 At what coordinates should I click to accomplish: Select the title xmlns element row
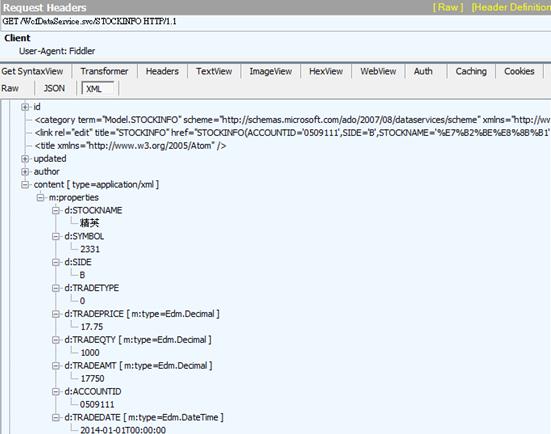tap(130, 146)
